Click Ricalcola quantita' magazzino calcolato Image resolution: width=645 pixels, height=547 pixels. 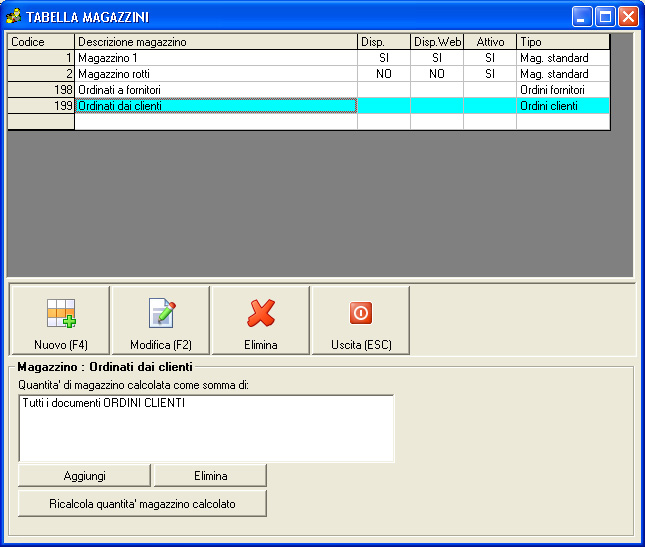click(142, 504)
